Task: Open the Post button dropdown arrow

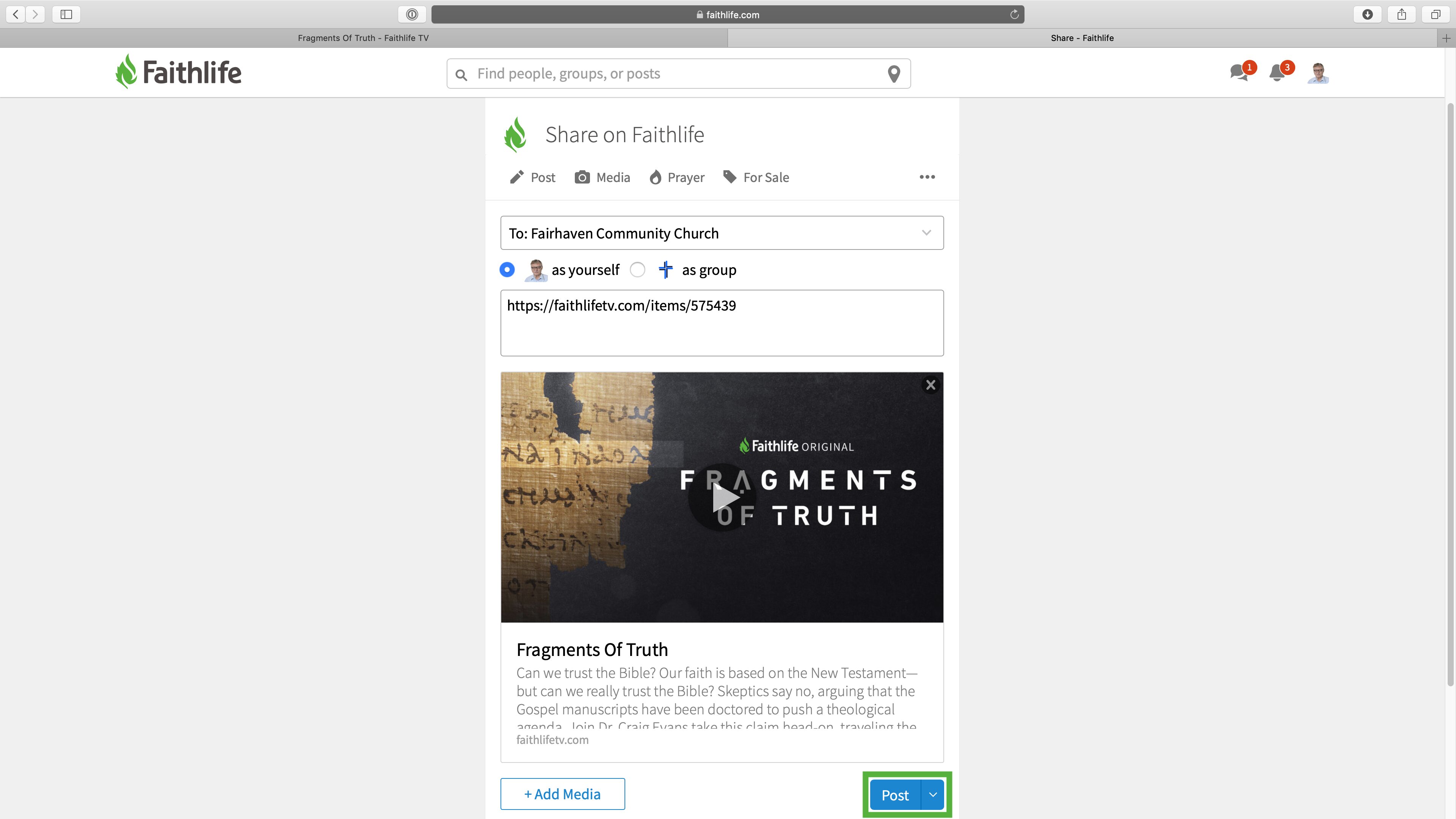Action: click(933, 795)
